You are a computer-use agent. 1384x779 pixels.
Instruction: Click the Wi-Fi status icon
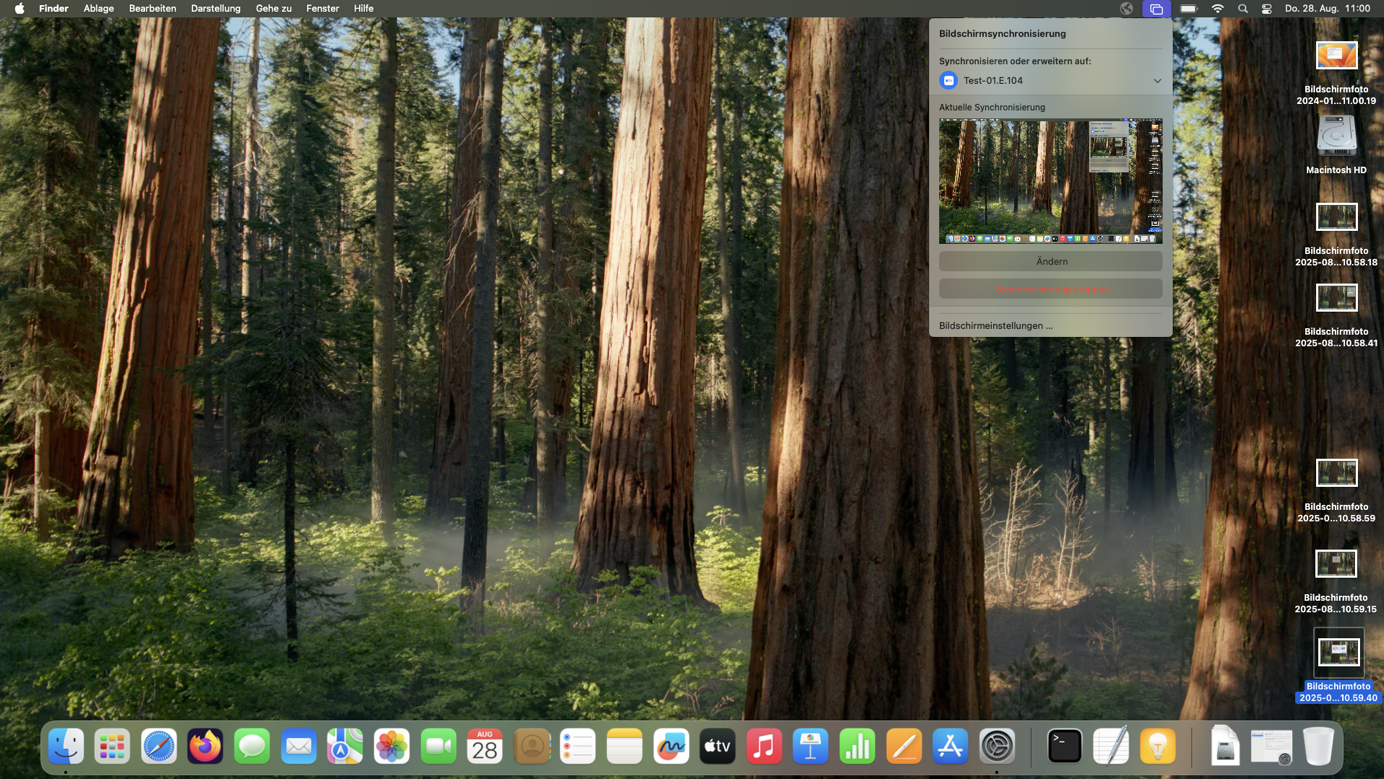tap(1217, 8)
